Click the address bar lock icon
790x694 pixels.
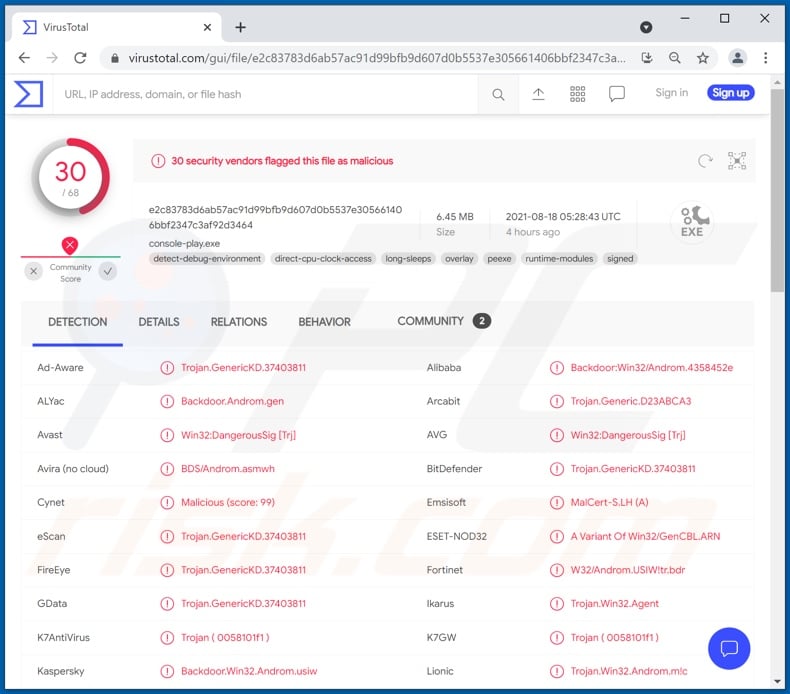click(115, 58)
